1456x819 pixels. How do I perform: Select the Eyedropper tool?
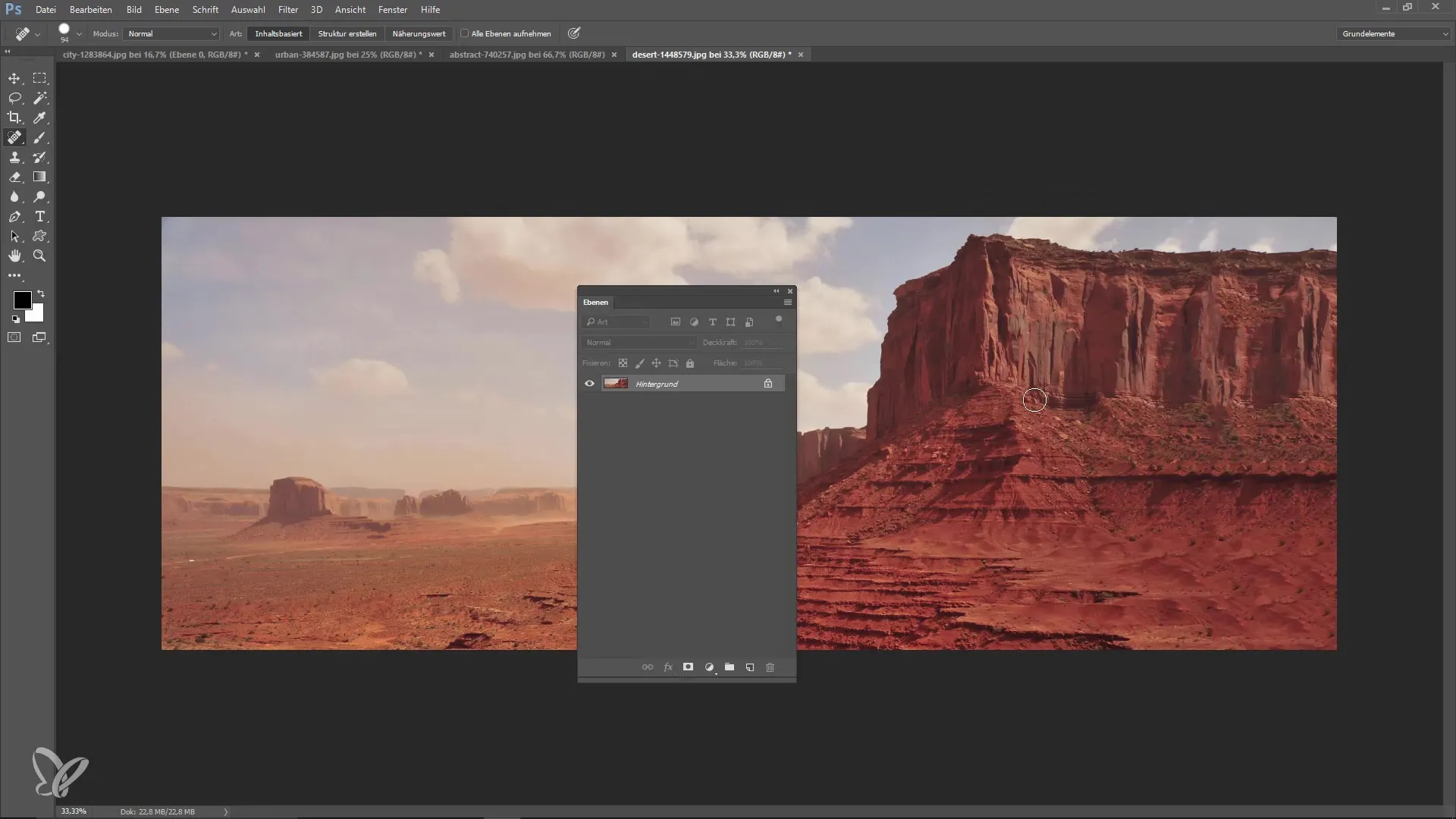pyautogui.click(x=39, y=118)
